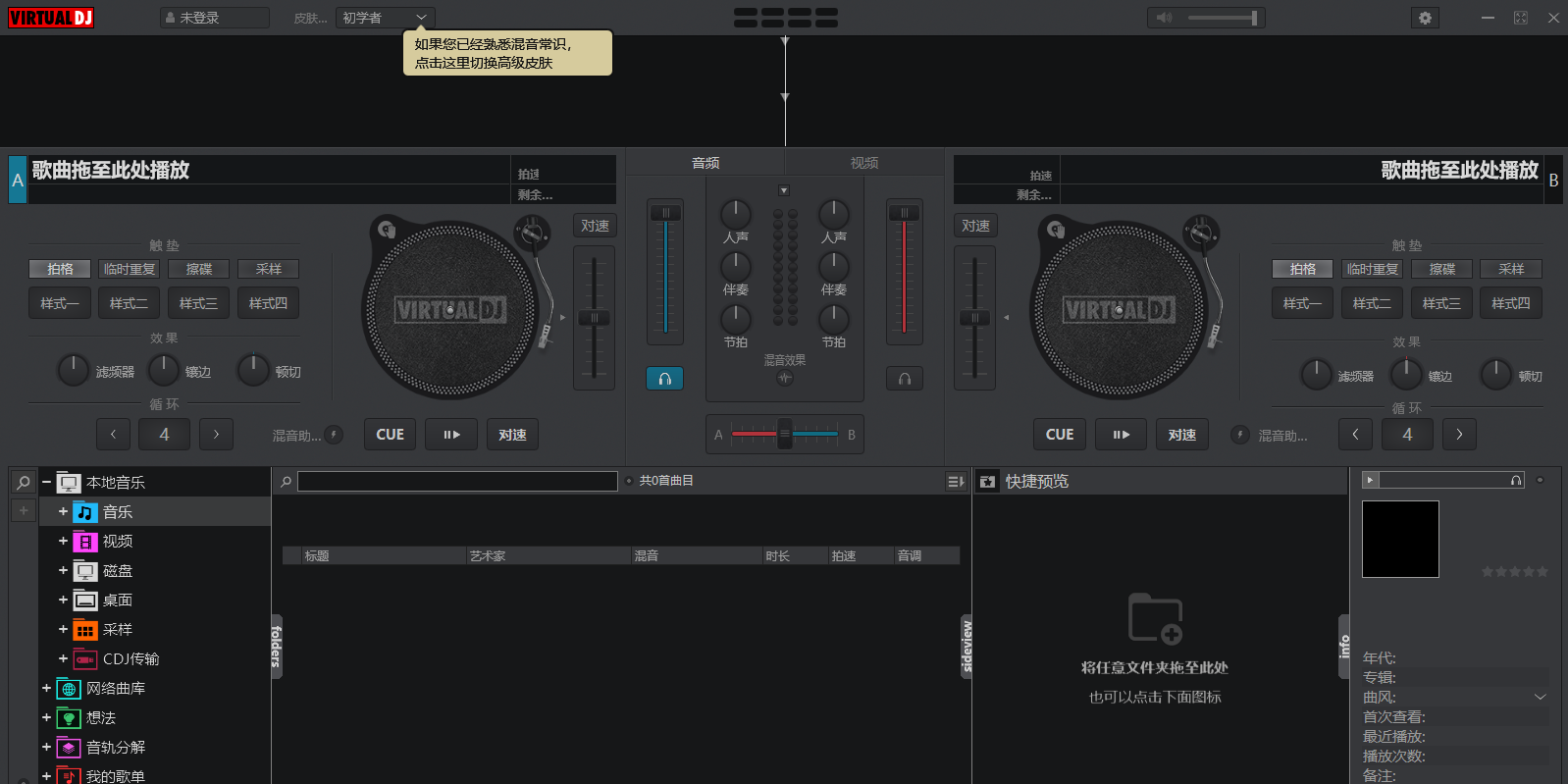The image size is (1568, 784).
Task: Select the 擦碟 pad mode on deck A
Action: 199,269
